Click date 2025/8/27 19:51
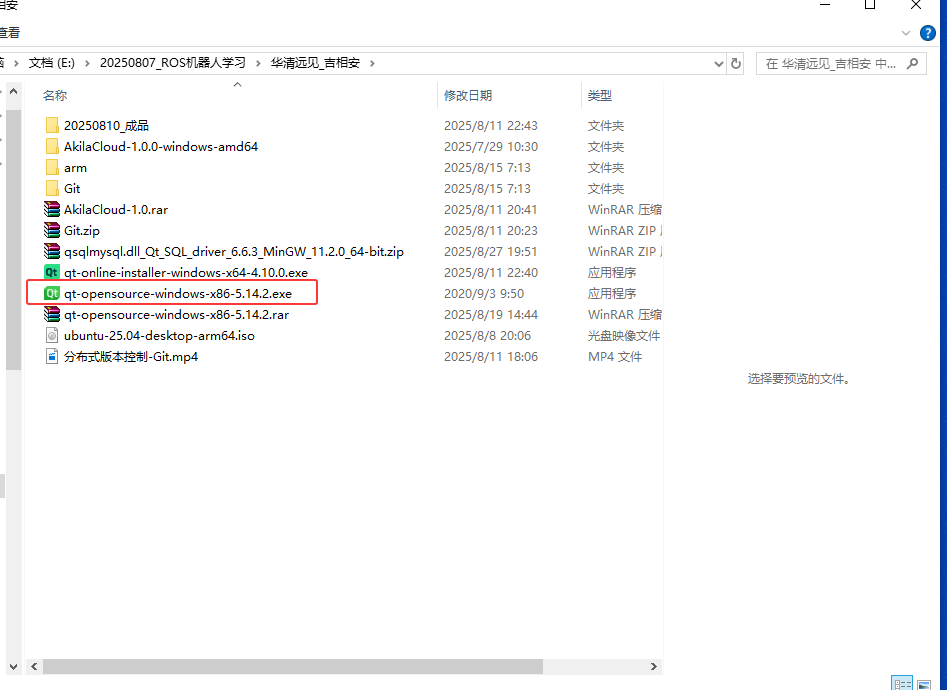This screenshot has height=690, width=947. tap(490, 251)
